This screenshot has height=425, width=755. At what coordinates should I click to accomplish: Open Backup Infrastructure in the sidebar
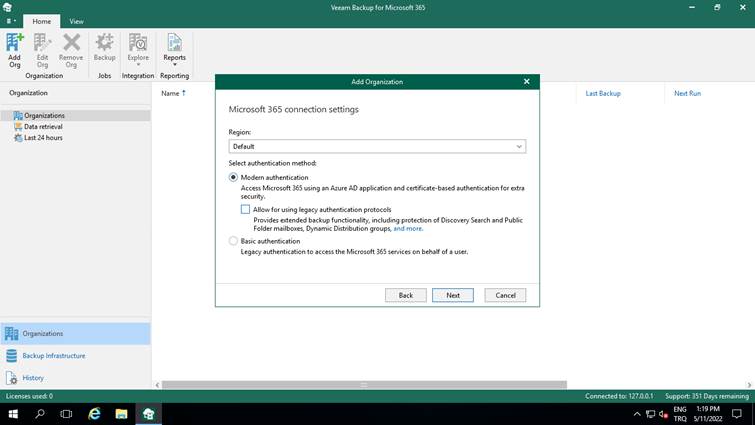click(54, 356)
